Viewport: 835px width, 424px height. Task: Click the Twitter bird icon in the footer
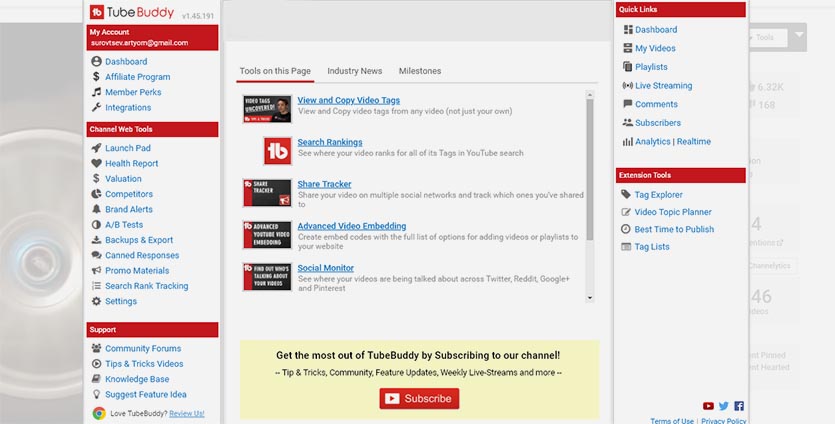pos(724,406)
